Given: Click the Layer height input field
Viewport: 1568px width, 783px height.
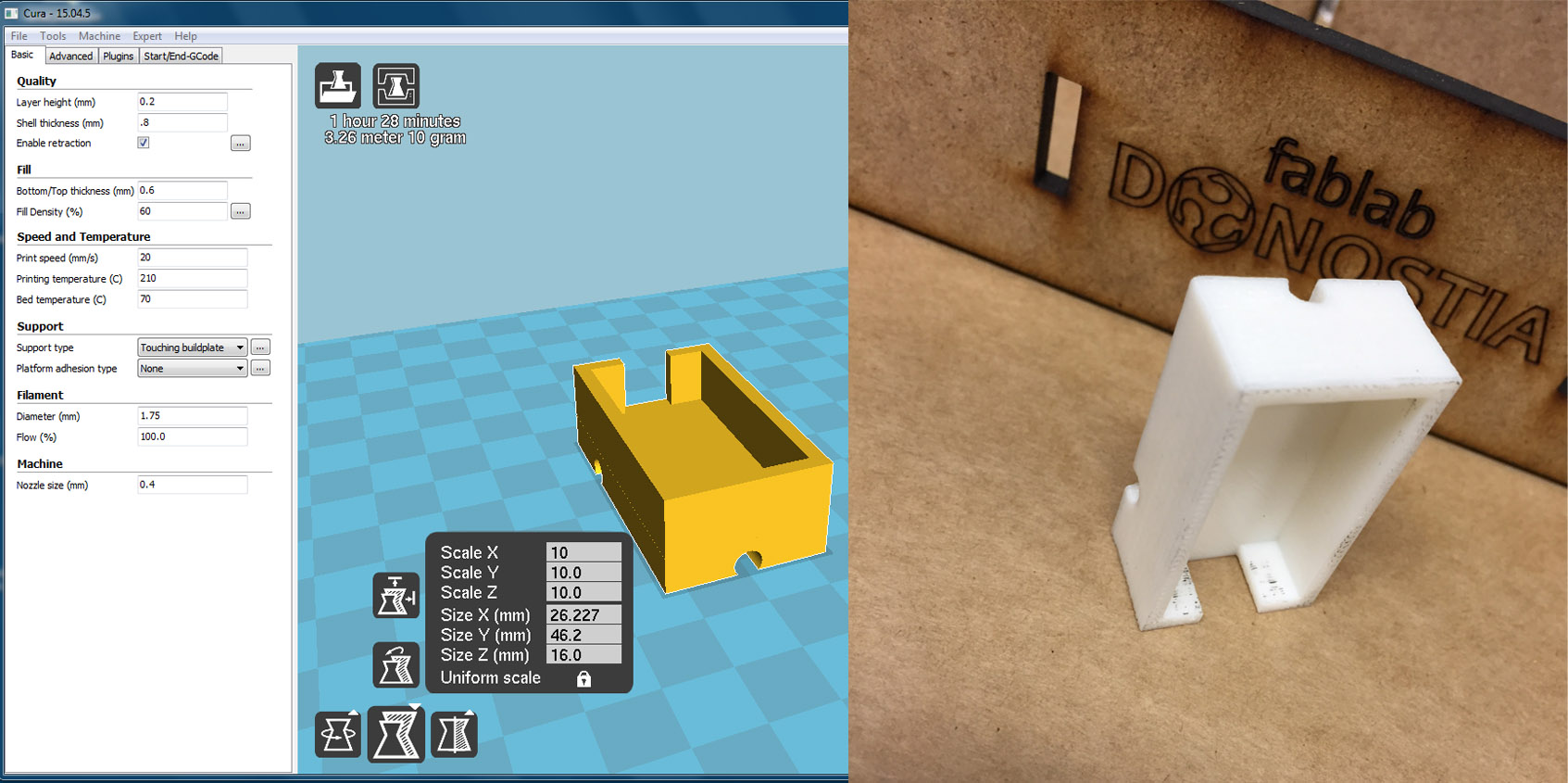Looking at the screenshot, I should click(182, 102).
